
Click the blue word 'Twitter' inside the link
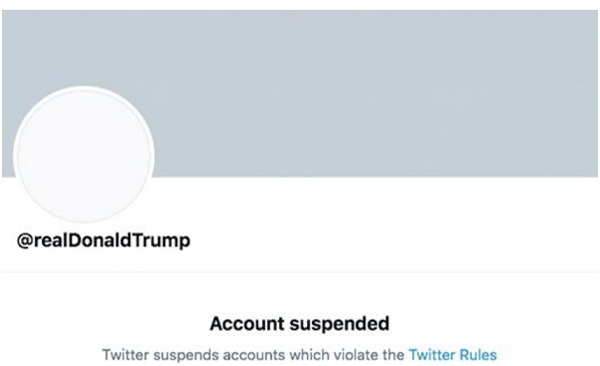[x=432, y=355]
